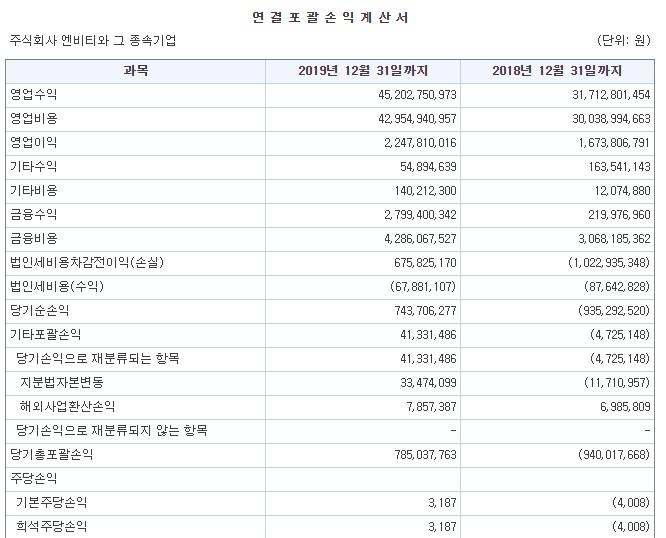Image resolution: width=666 pixels, height=538 pixels.
Task: Click value 2,247,810,016
Action: coord(420,142)
